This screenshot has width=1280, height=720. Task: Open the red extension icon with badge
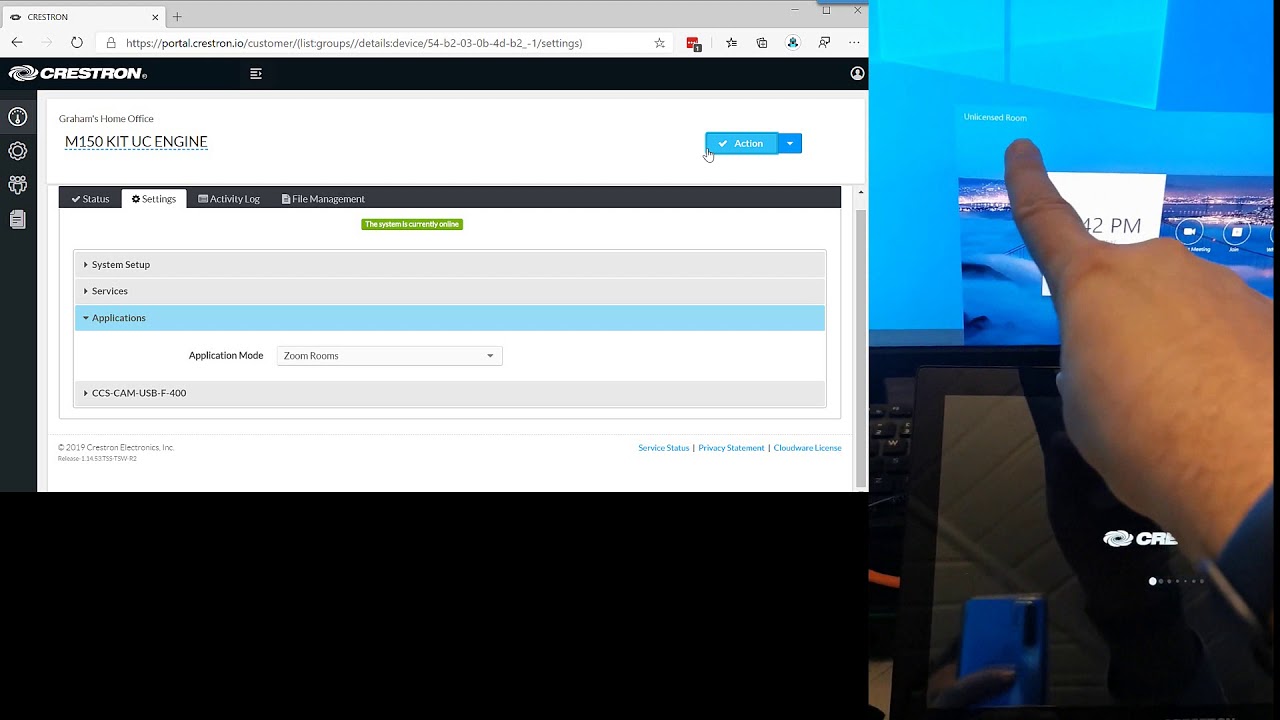click(x=693, y=43)
